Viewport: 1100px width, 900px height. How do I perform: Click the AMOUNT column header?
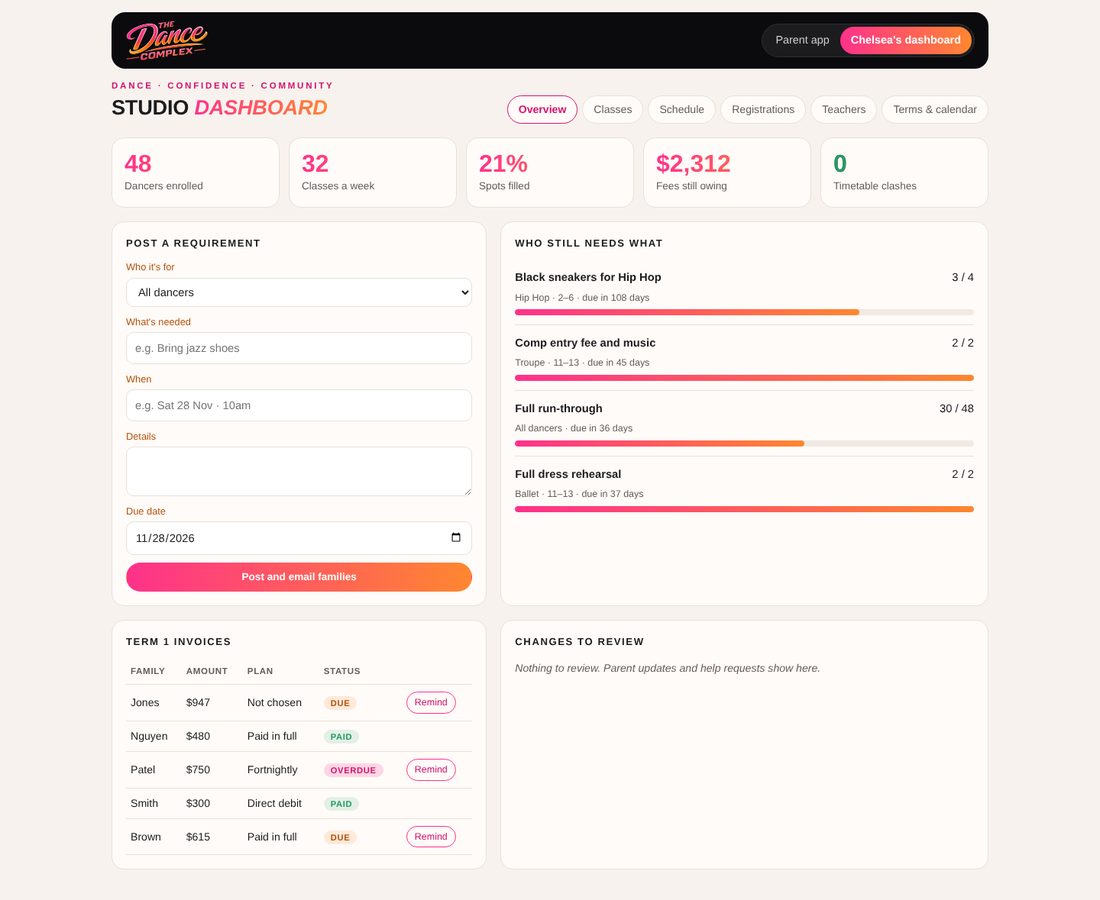pos(207,671)
